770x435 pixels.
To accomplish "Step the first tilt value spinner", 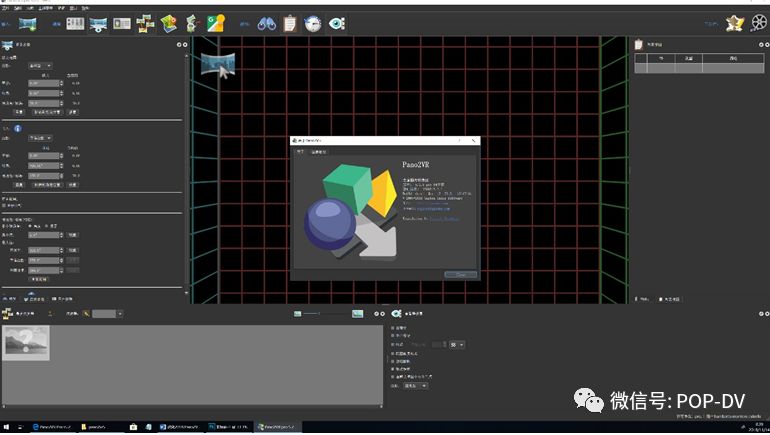I will (61, 93).
